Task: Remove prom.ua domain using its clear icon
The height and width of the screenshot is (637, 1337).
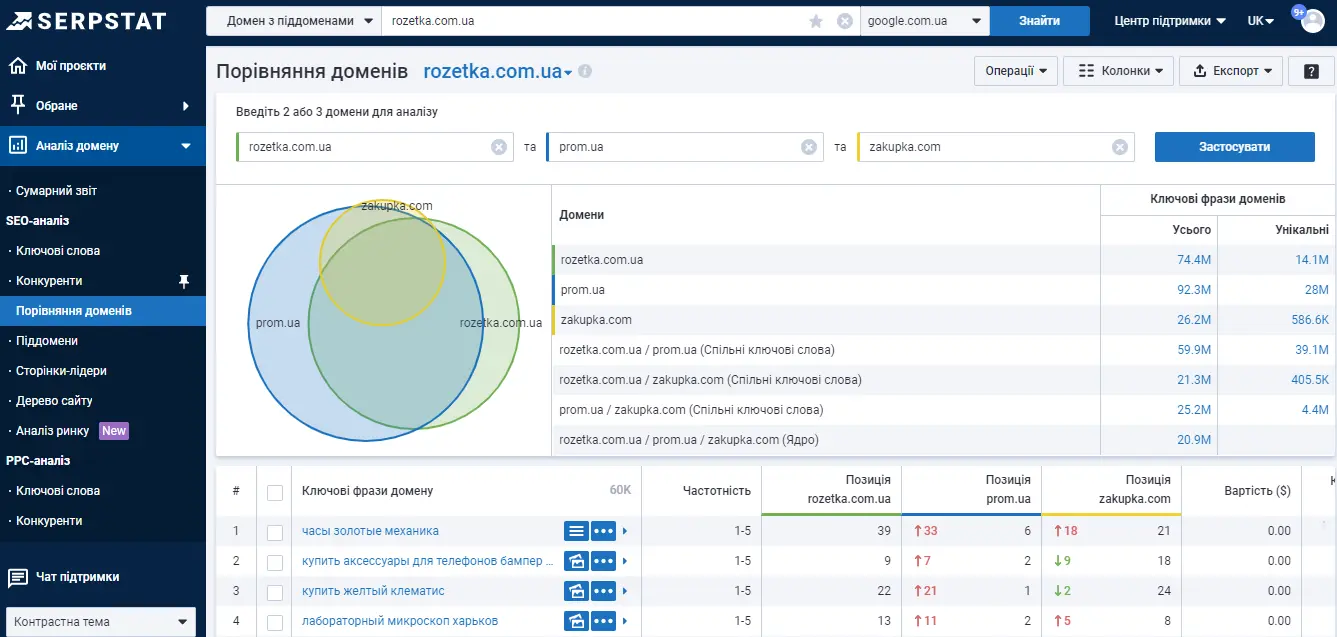Action: pyautogui.click(x=809, y=147)
